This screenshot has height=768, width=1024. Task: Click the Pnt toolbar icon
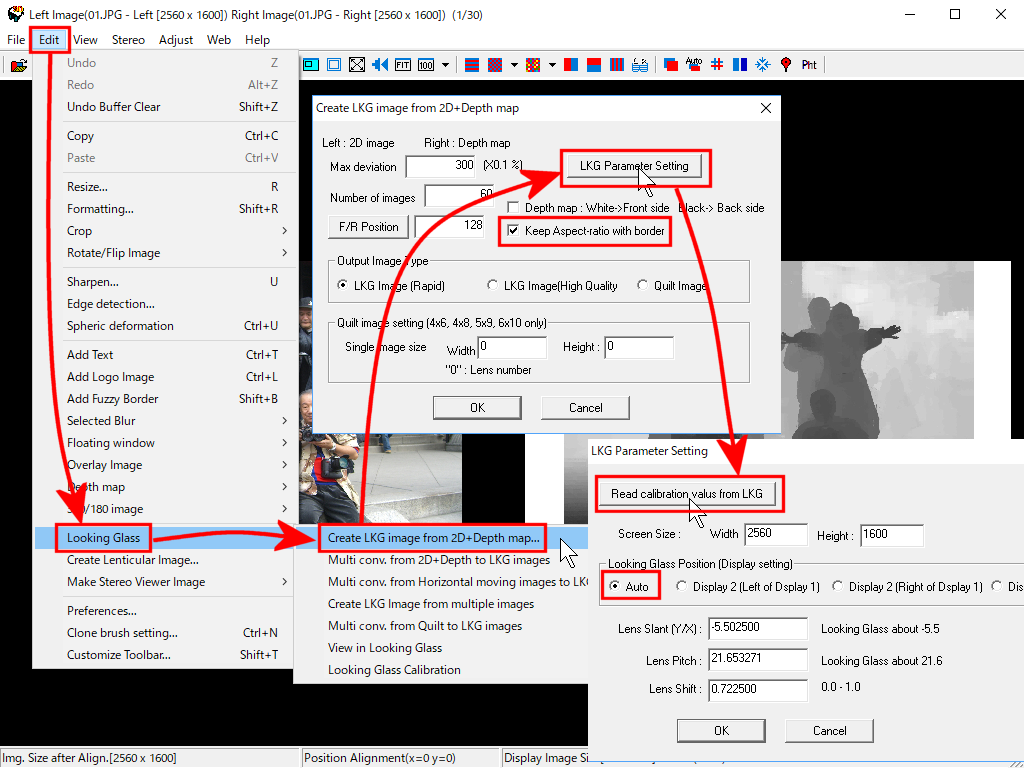pos(809,65)
